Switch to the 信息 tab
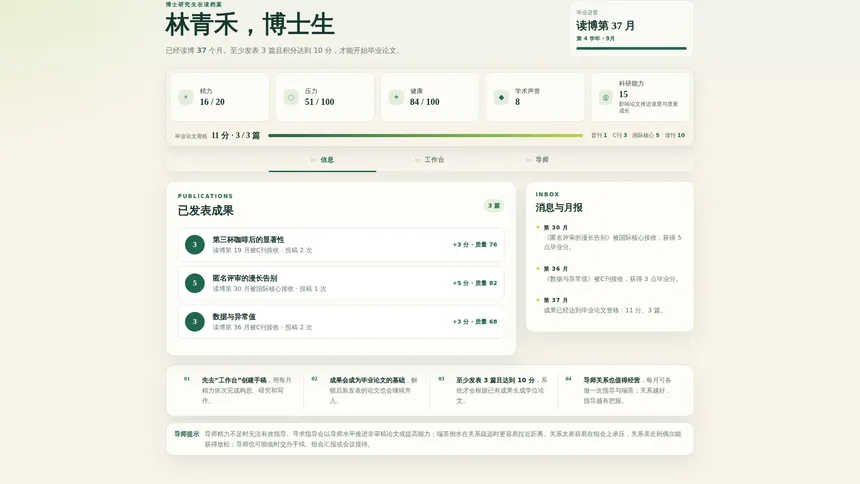Viewport: 860px width, 484px height. click(x=322, y=160)
